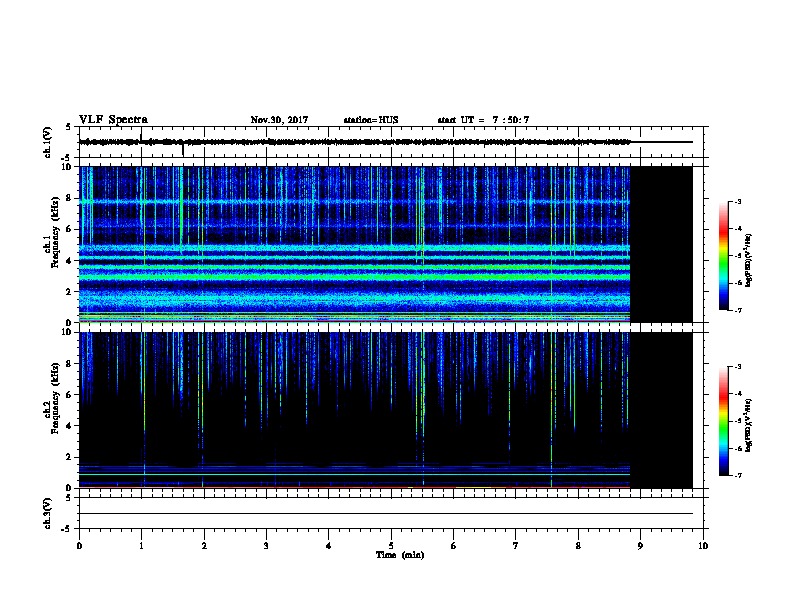Click the "2" tick label on the time axis
792x612 pixels.
(x=204, y=546)
